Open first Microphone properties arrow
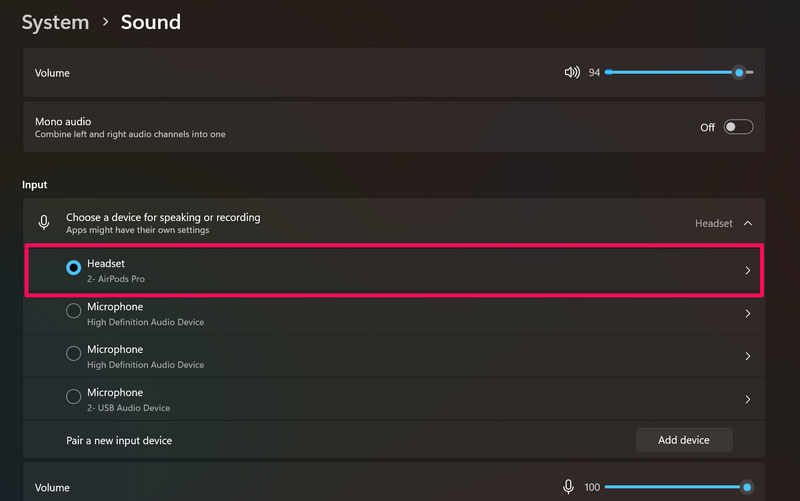Image resolution: width=800 pixels, height=501 pixels. point(748,313)
